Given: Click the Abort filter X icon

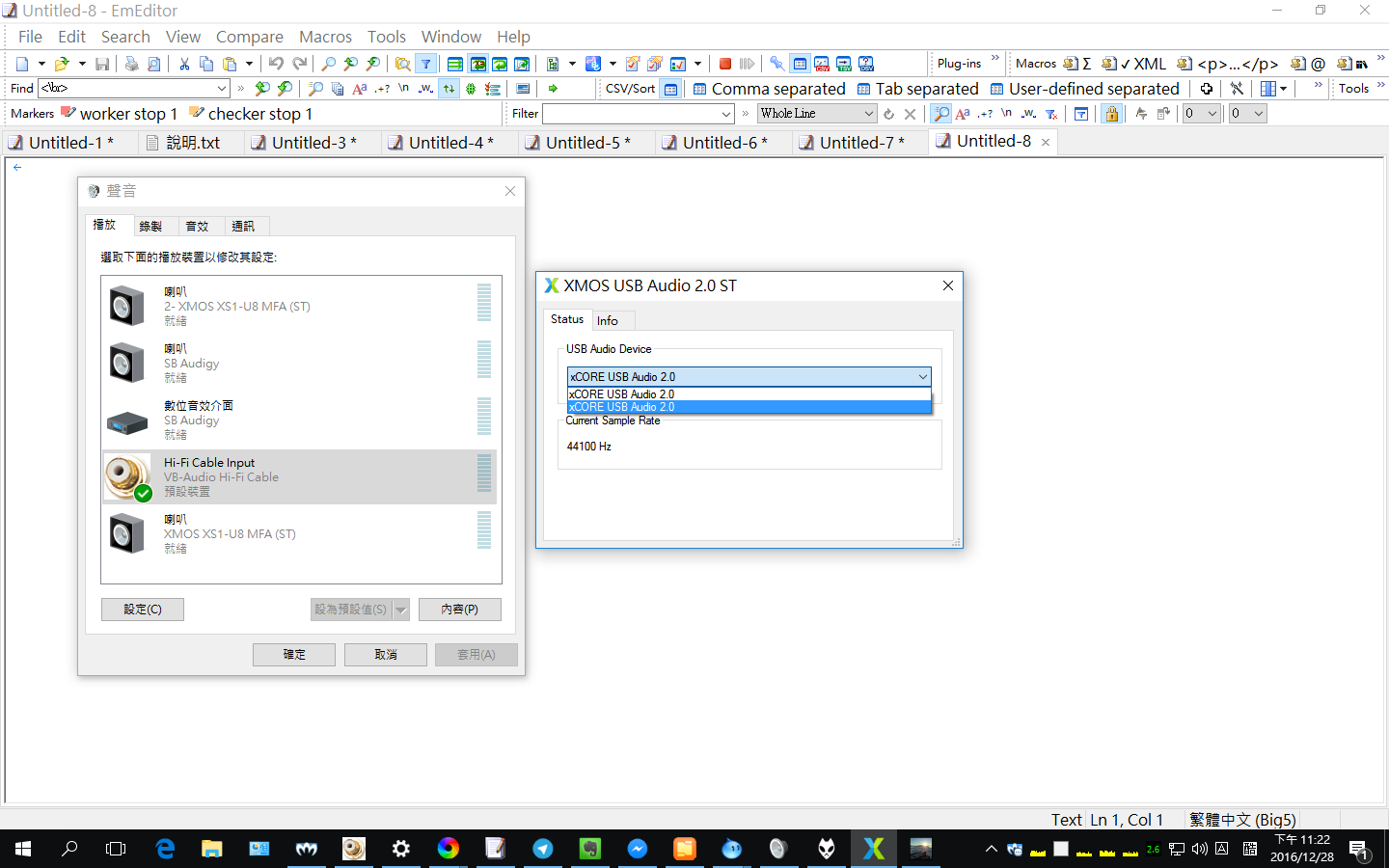Looking at the screenshot, I should [910, 114].
